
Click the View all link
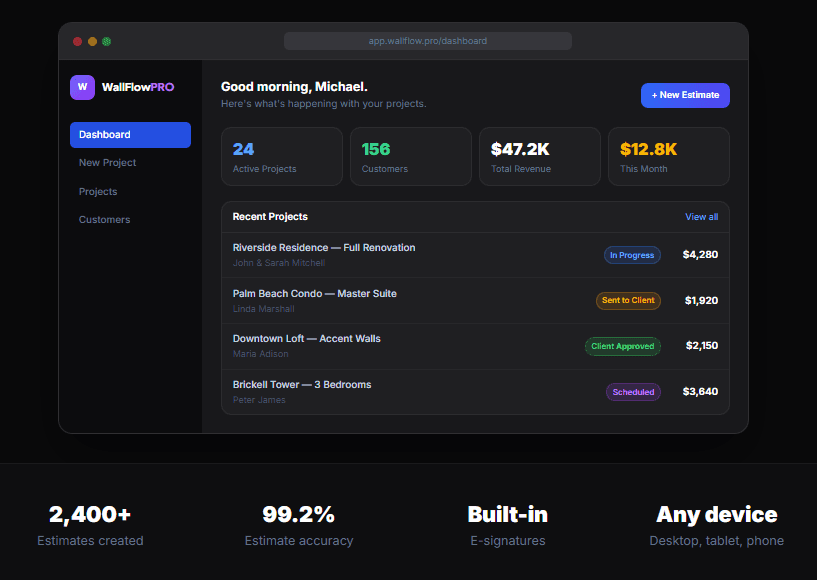coord(701,217)
